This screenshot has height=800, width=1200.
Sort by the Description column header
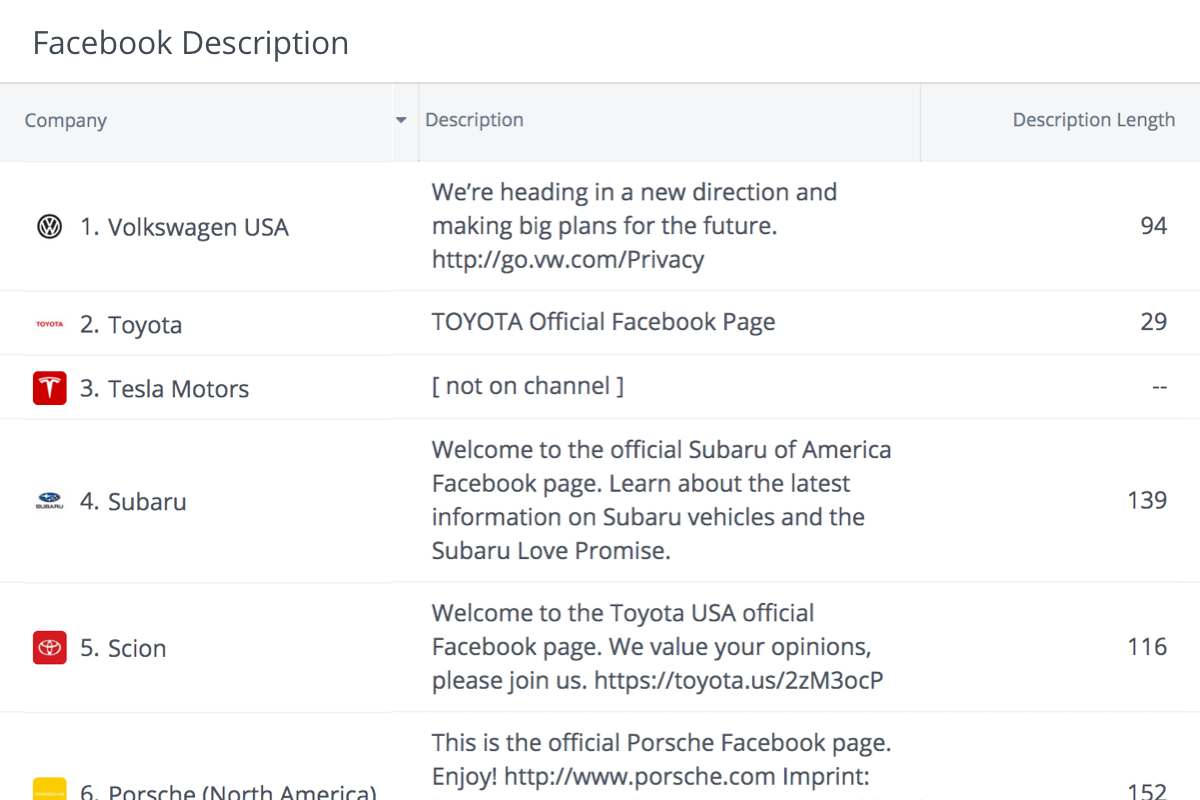[474, 120]
